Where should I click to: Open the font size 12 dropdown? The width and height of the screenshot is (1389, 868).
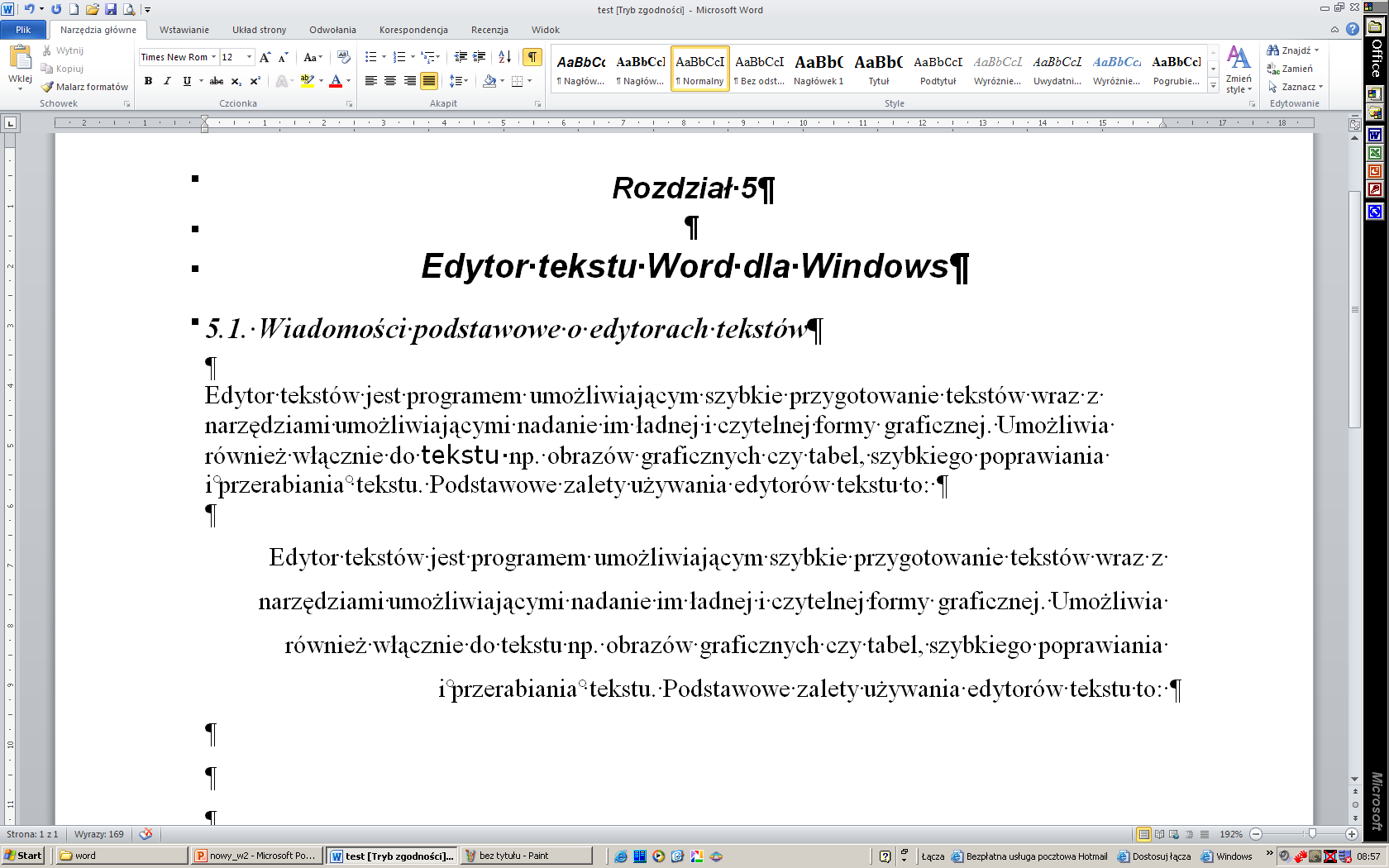[x=249, y=57]
